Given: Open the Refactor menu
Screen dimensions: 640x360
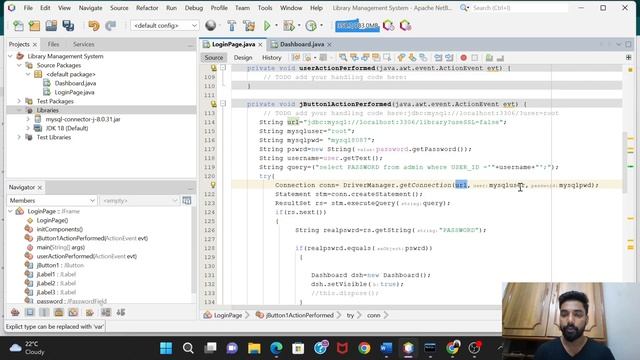Looking at the screenshot, I should click(147, 8).
